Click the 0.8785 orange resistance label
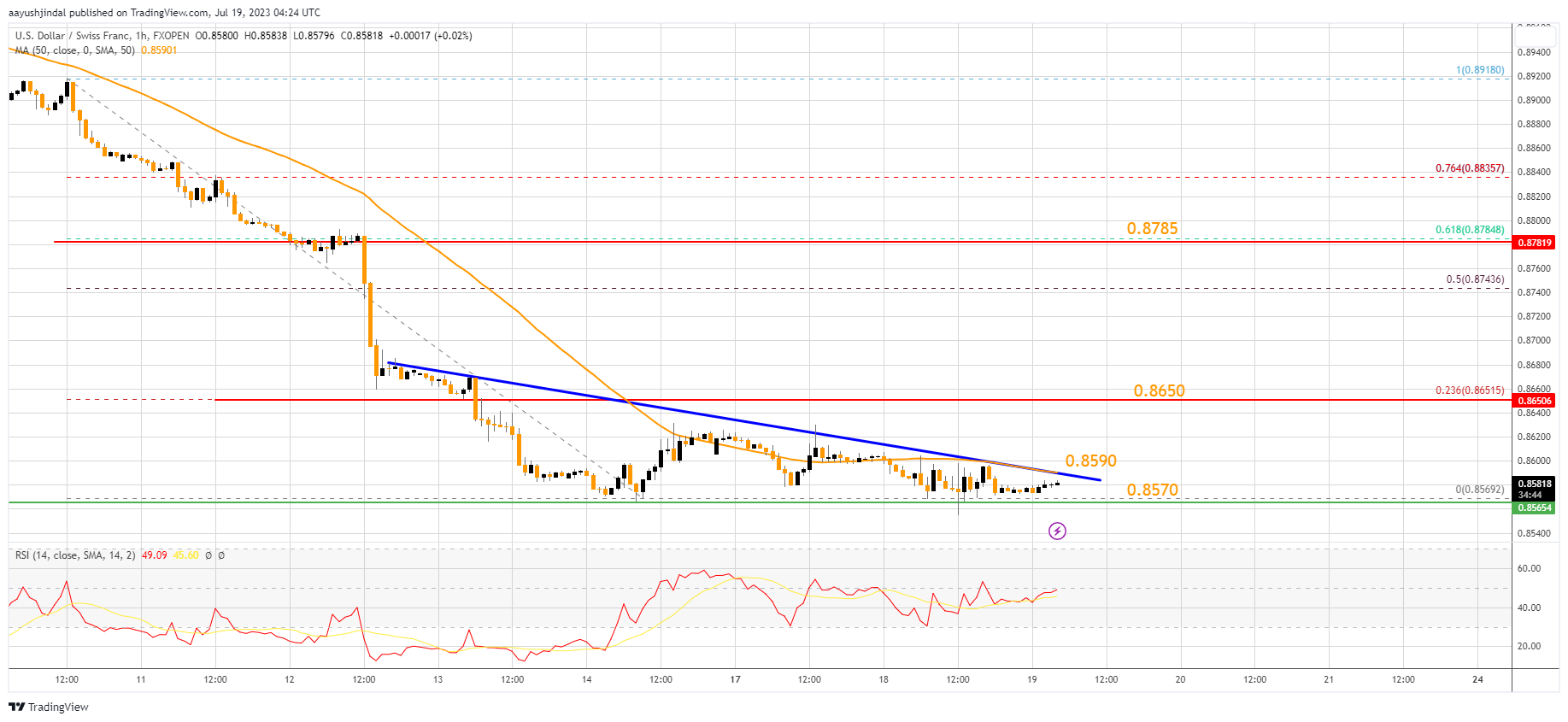This screenshot has width=1568, height=722. tap(1152, 228)
